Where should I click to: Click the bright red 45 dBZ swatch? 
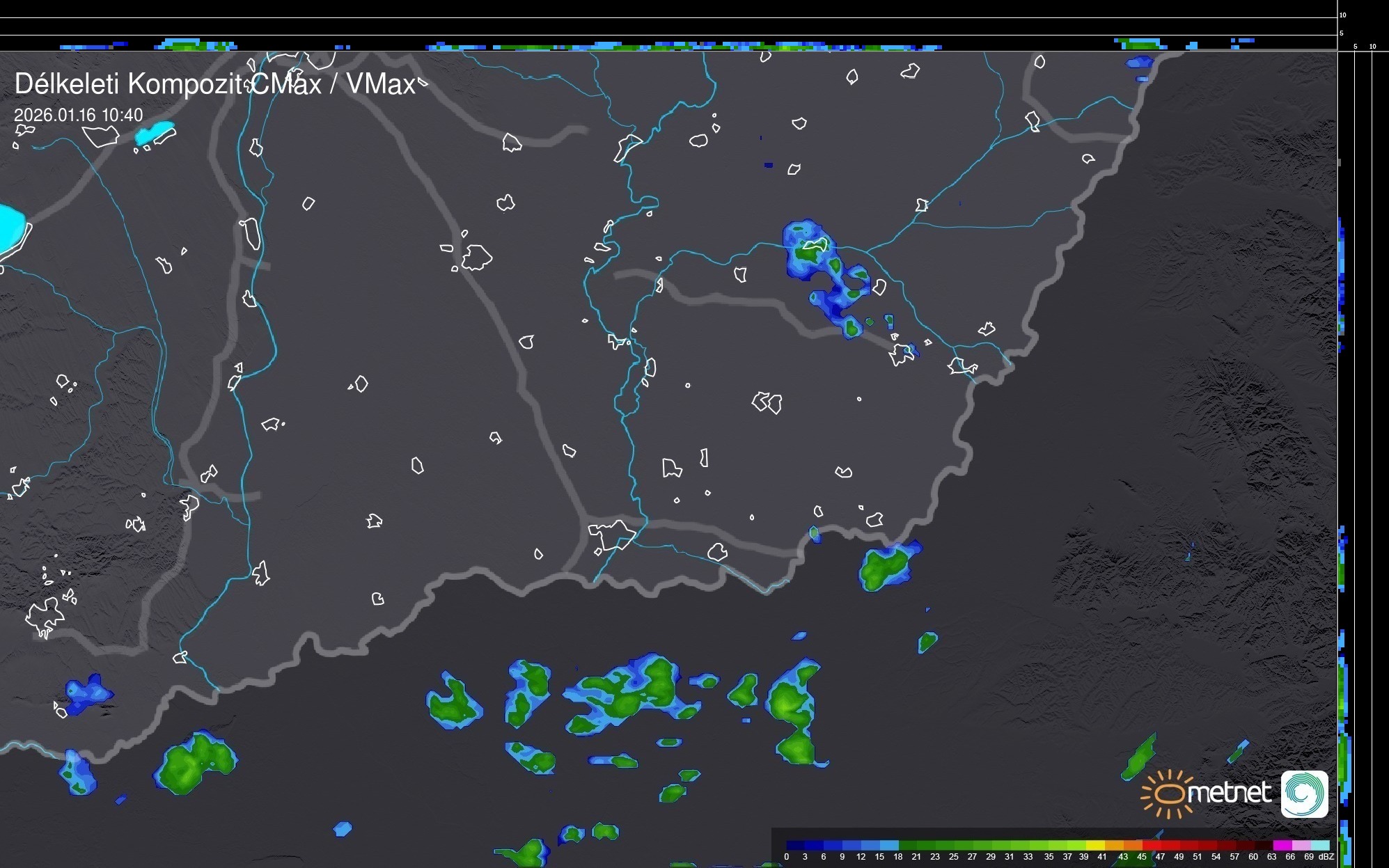[x=1152, y=845]
